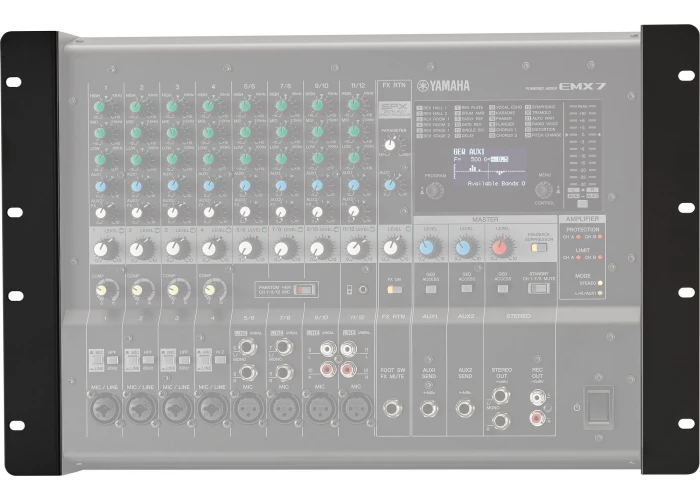Flip the STANDBY CH 1-7/8 MUTE switch
Viewport: 700px width, 500px height.
coord(539,288)
